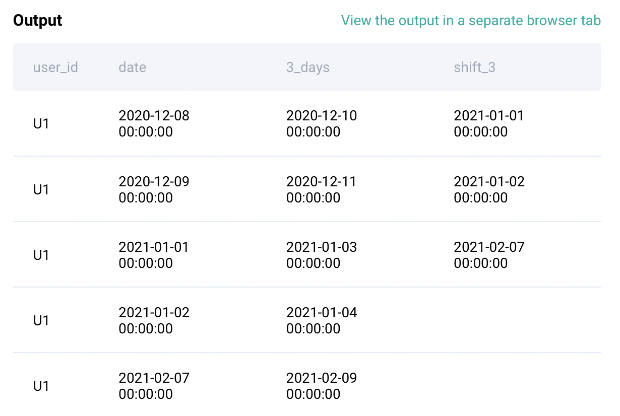The height and width of the screenshot is (416, 620).
Task: Open the output in a separate browser tab
Action: (x=470, y=21)
